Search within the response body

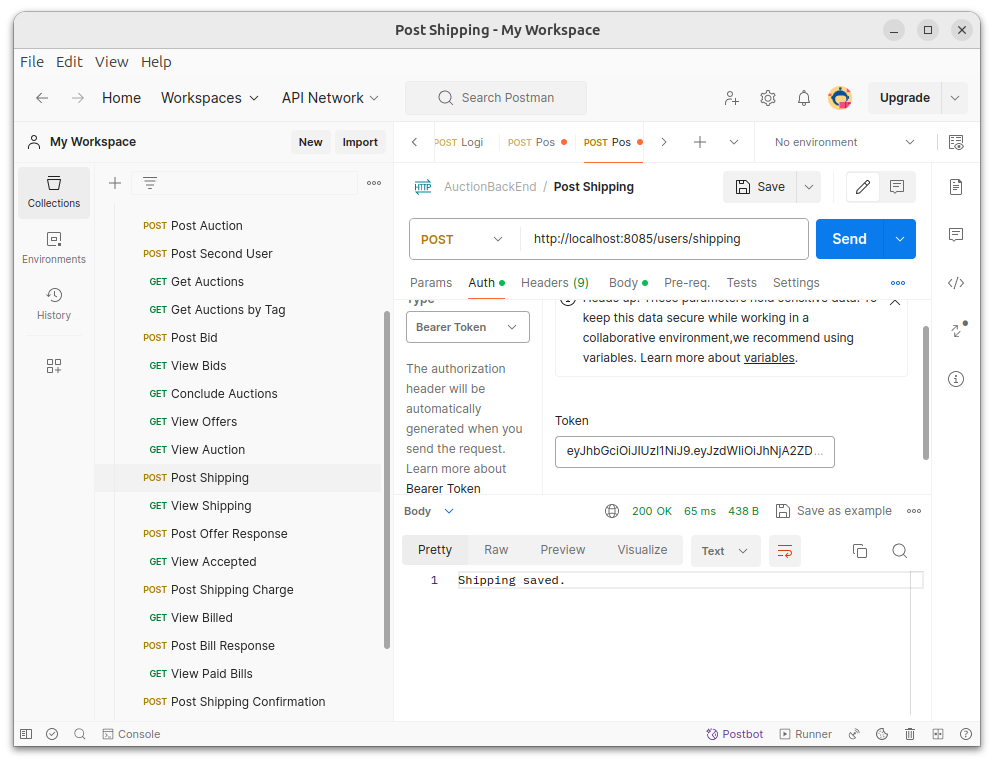[x=900, y=551]
